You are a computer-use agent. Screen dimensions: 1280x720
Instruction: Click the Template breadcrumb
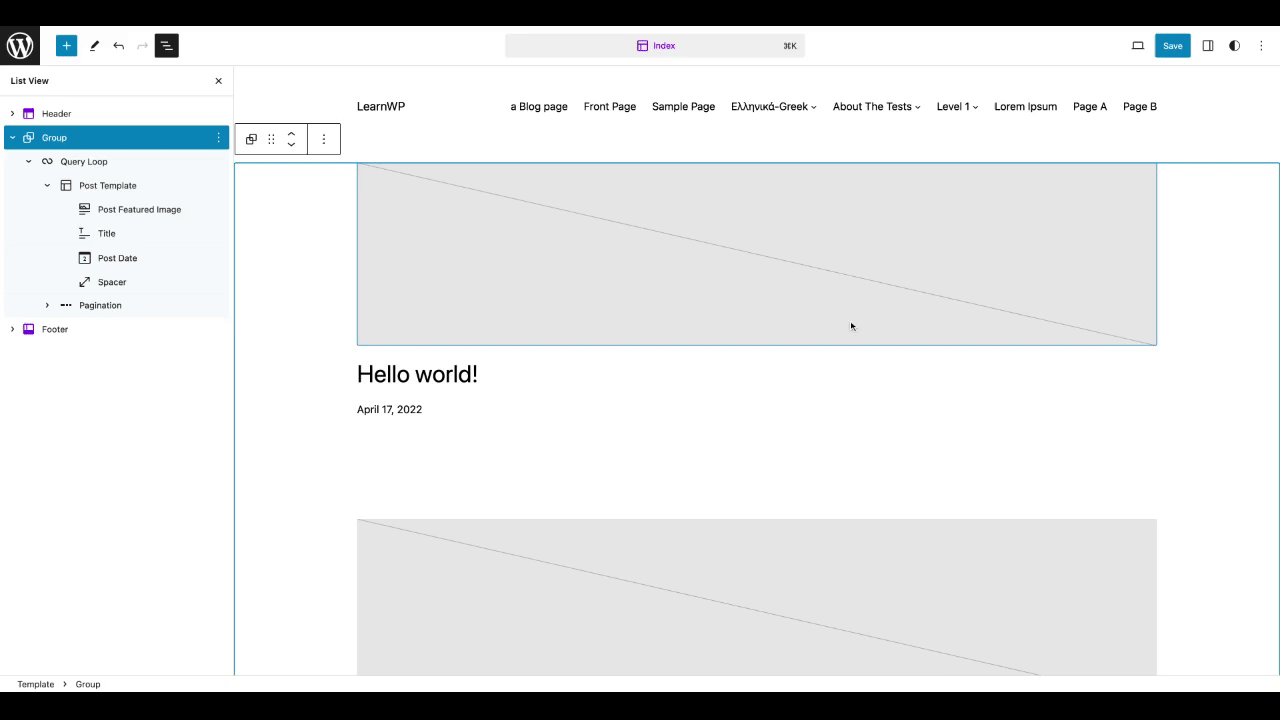click(35, 684)
